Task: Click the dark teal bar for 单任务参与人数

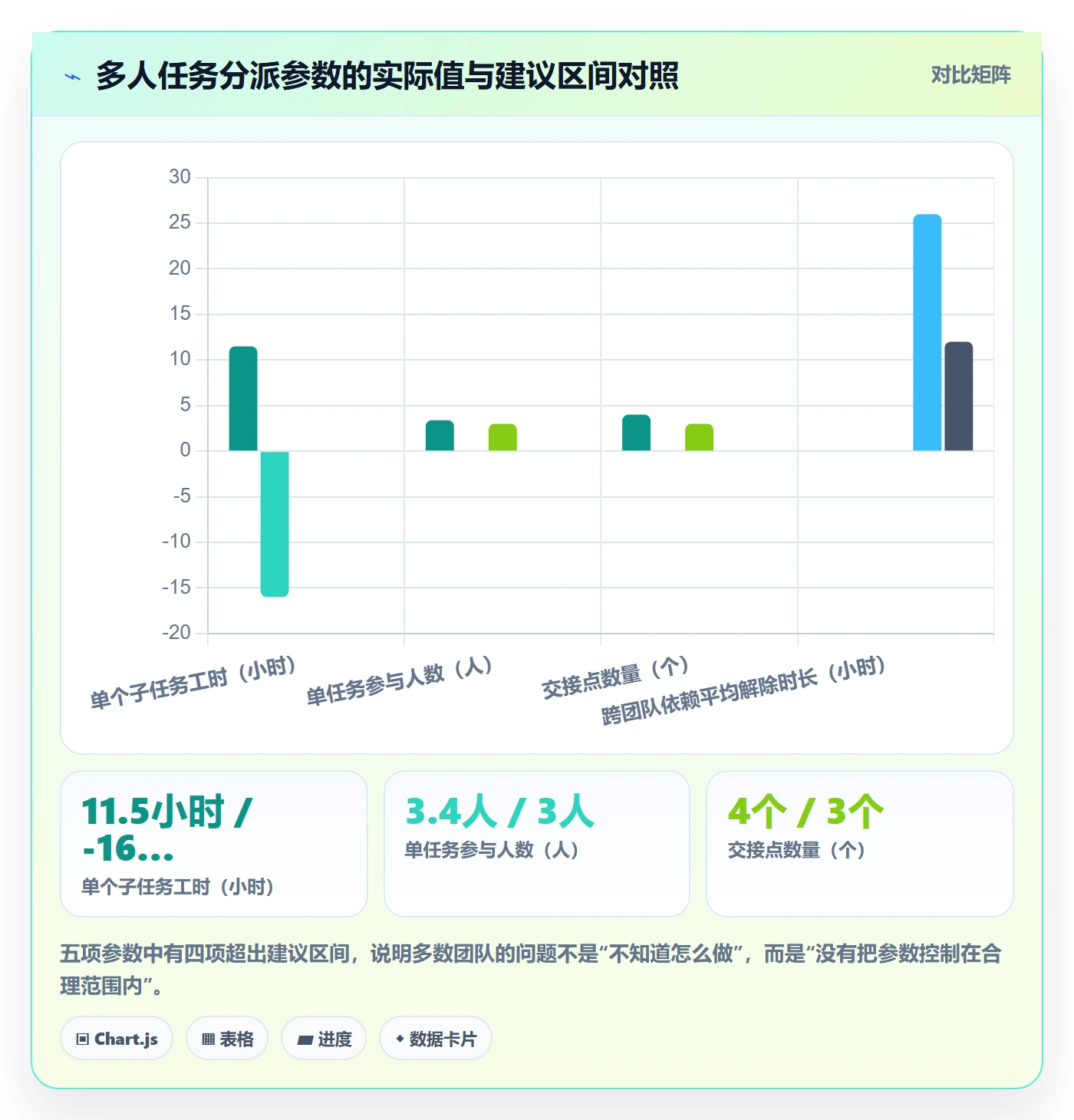Action: [x=440, y=436]
